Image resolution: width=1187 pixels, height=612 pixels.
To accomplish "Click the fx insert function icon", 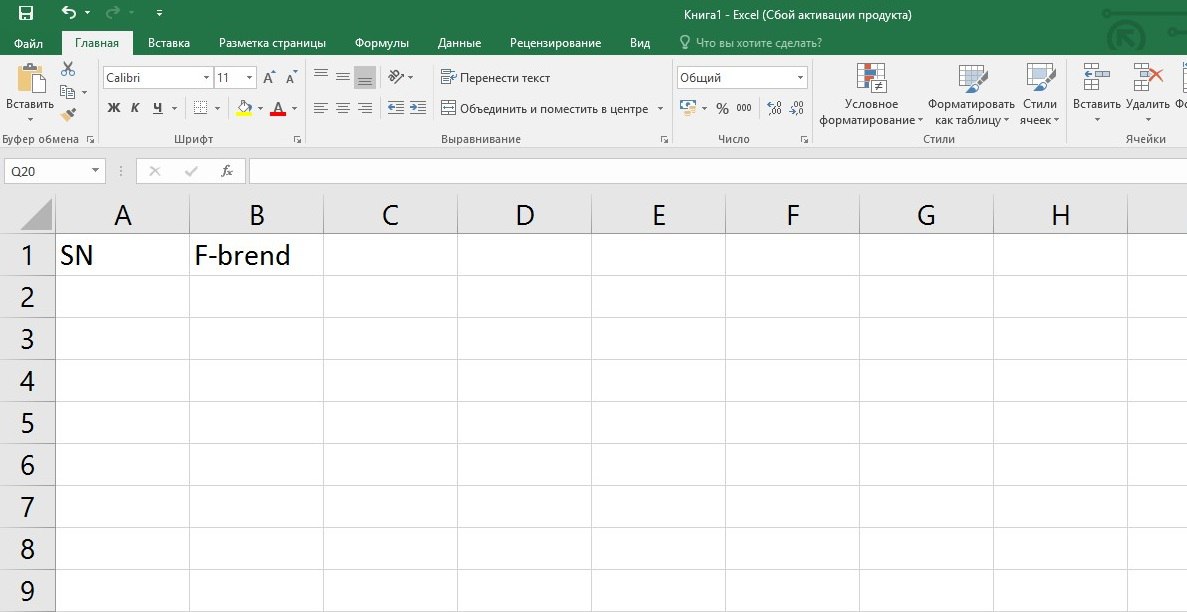I will tap(226, 171).
